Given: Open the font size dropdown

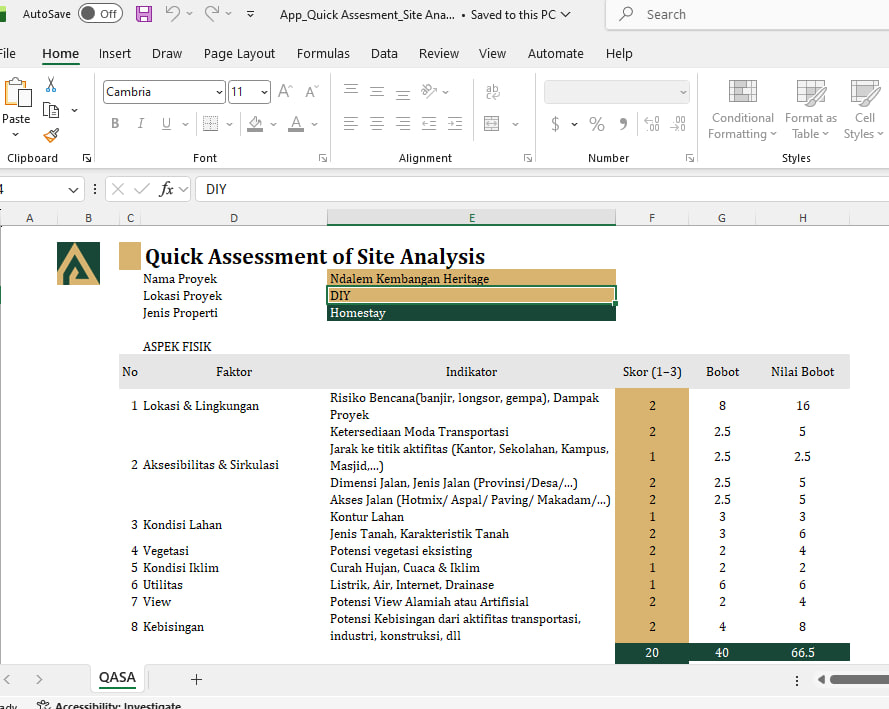Looking at the screenshot, I should [264, 92].
